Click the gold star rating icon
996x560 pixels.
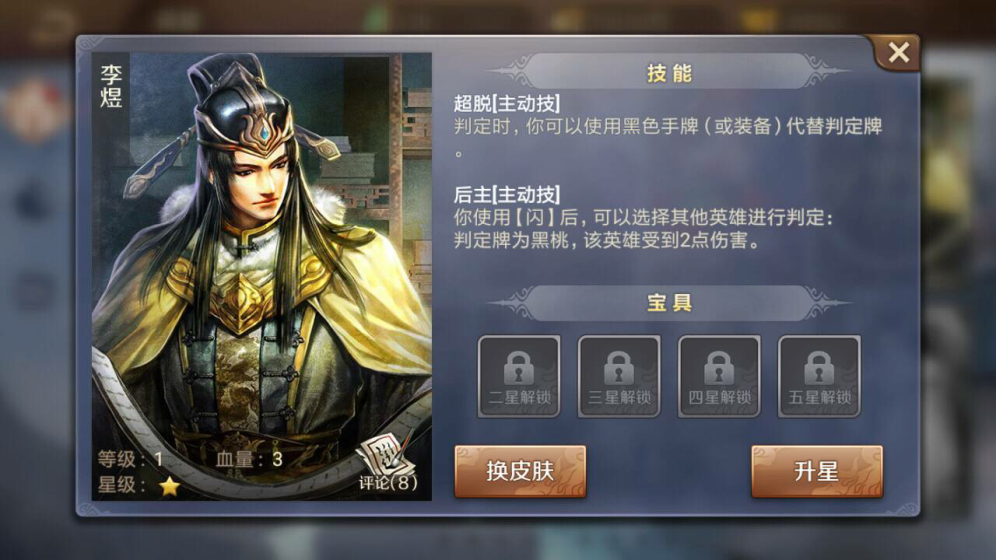(170, 486)
